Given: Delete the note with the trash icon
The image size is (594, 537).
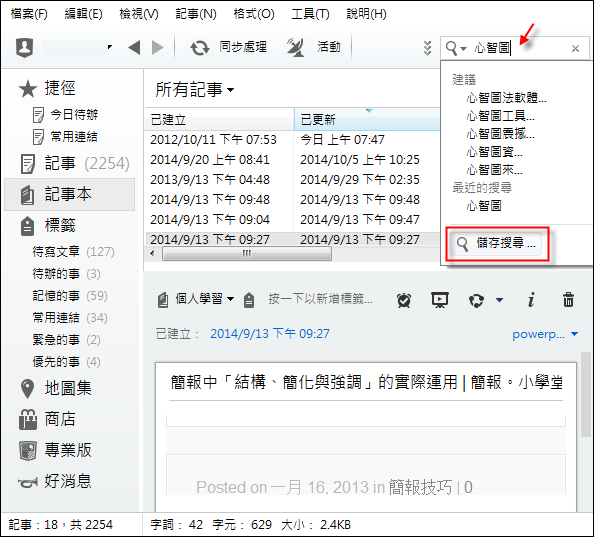Looking at the screenshot, I should tap(568, 300).
